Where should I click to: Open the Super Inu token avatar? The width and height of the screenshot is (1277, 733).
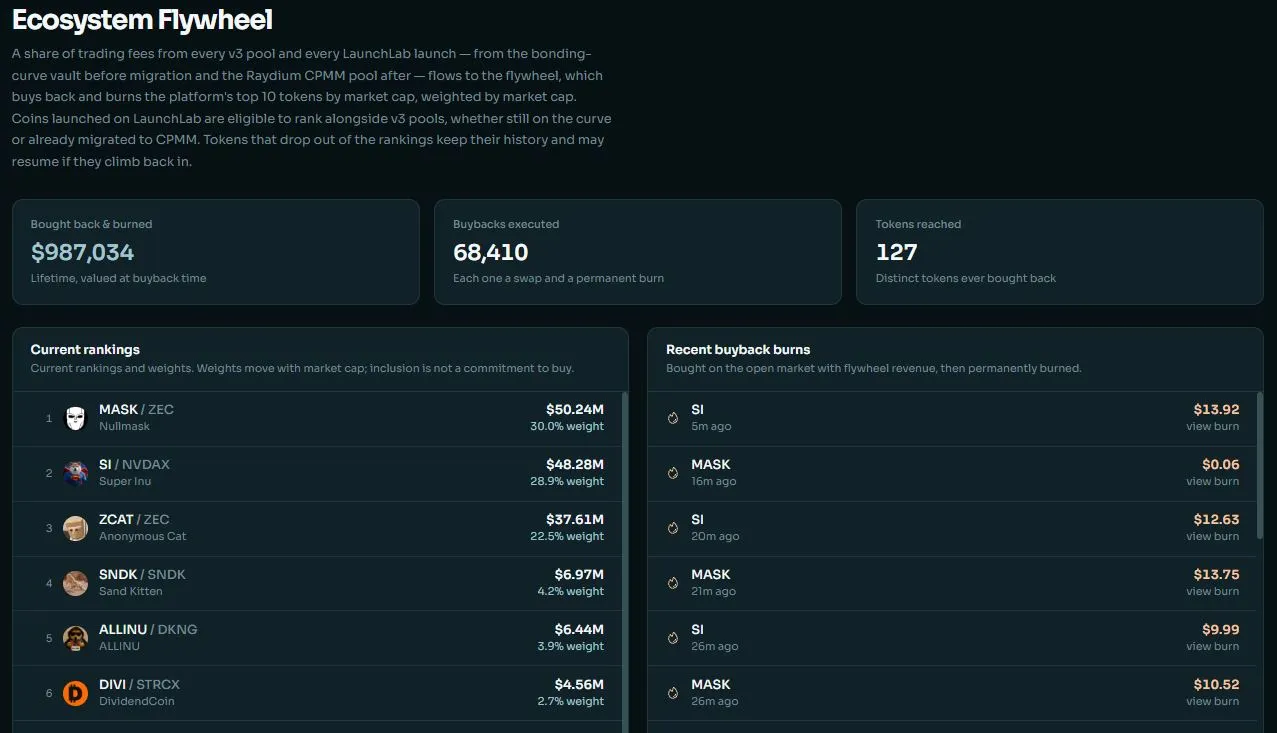tap(76, 473)
